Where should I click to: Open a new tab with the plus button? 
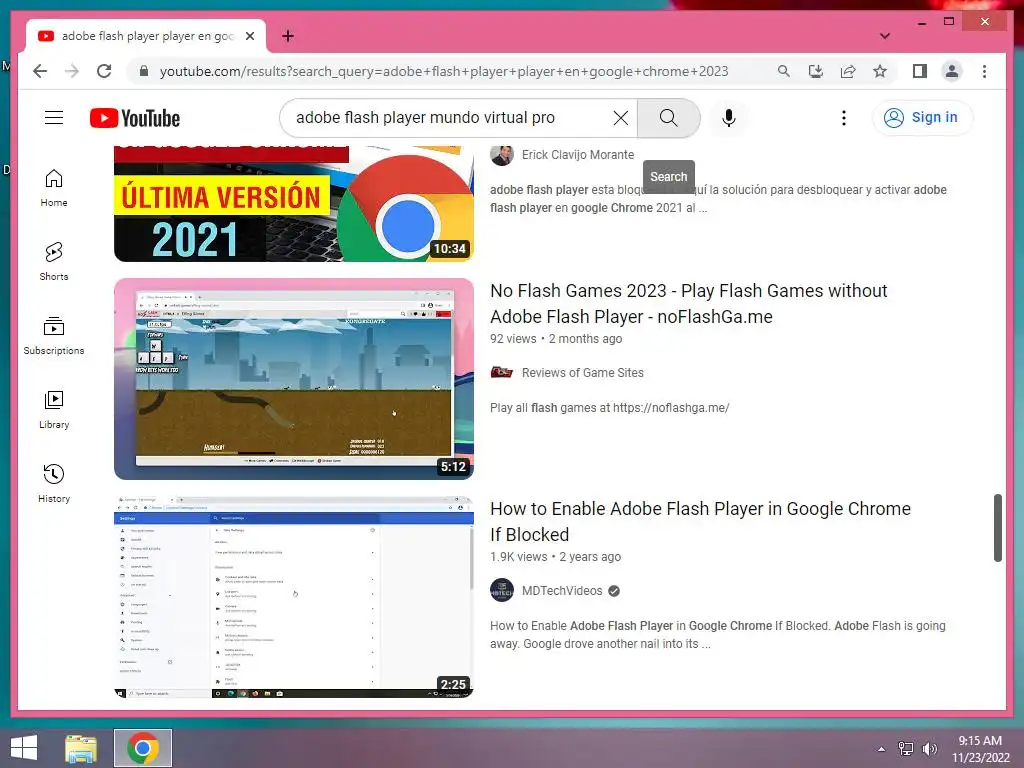click(288, 36)
